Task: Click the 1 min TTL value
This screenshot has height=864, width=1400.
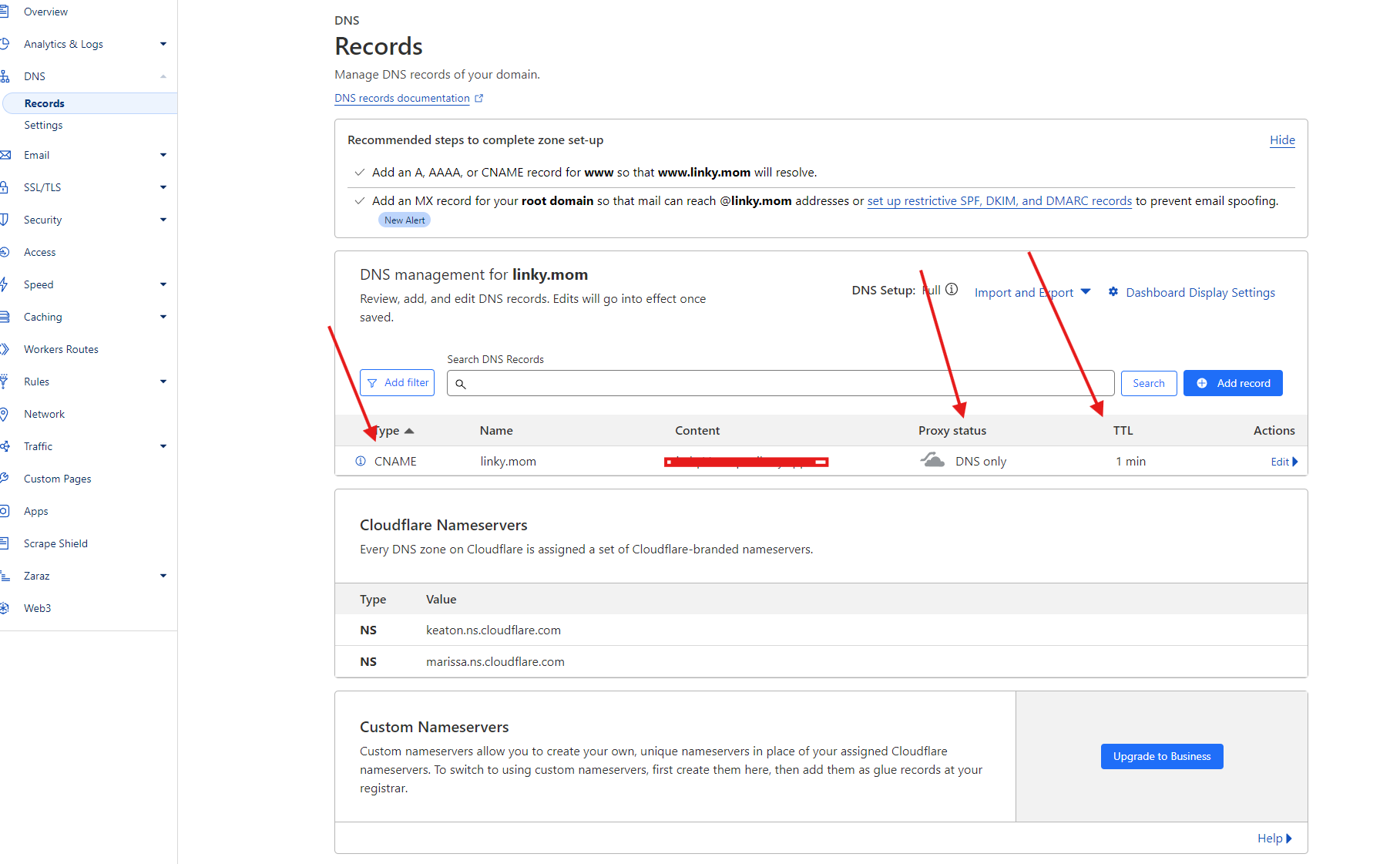Action: click(1130, 461)
